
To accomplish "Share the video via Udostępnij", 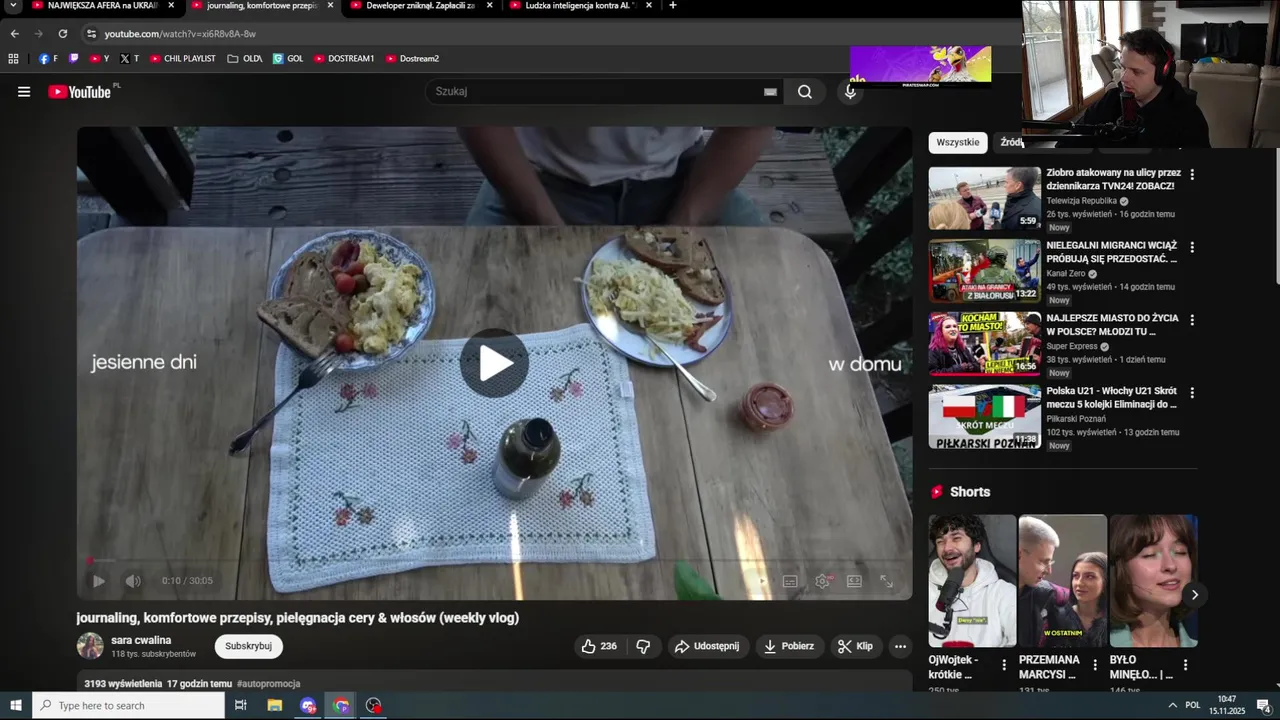I will point(708,646).
